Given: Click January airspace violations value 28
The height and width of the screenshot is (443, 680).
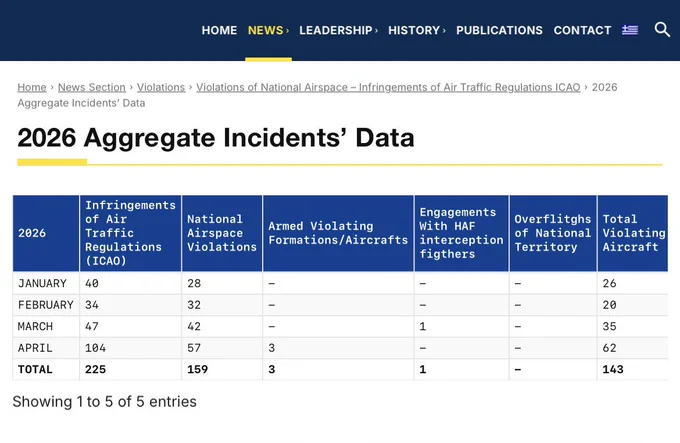Looking at the screenshot, I should tap(194, 283).
